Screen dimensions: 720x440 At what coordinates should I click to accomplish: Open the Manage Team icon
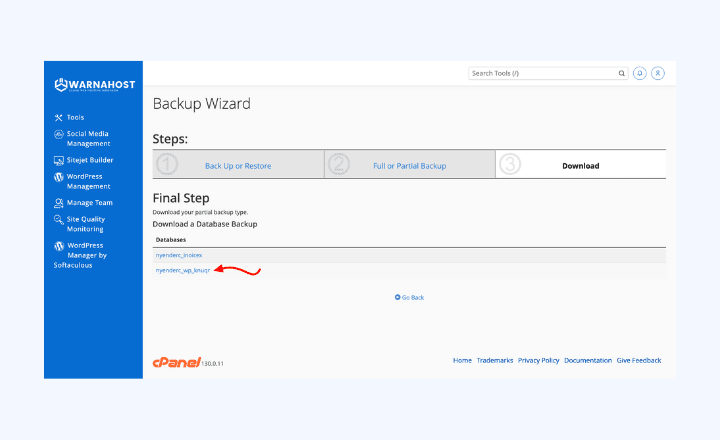coord(58,203)
